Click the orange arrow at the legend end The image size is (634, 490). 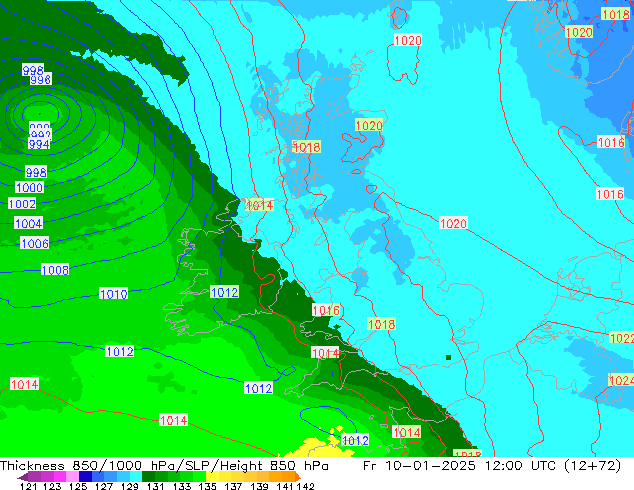coord(298,477)
